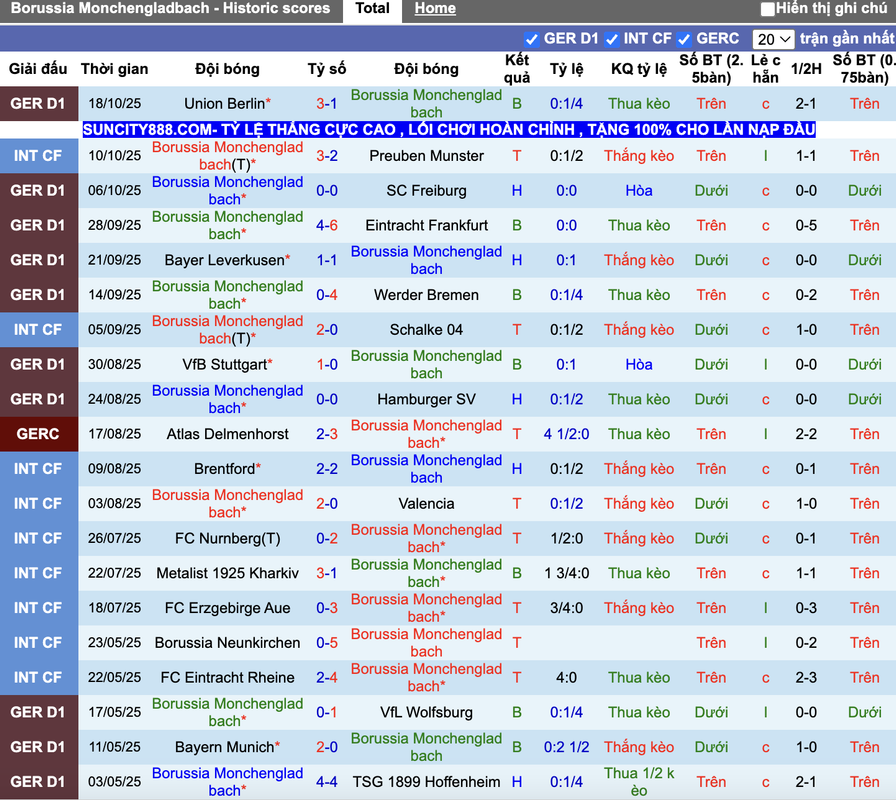The image size is (896, 800).
Task: Click 'Hòa' result in SC Freiburg row
Action: (639, 191)
